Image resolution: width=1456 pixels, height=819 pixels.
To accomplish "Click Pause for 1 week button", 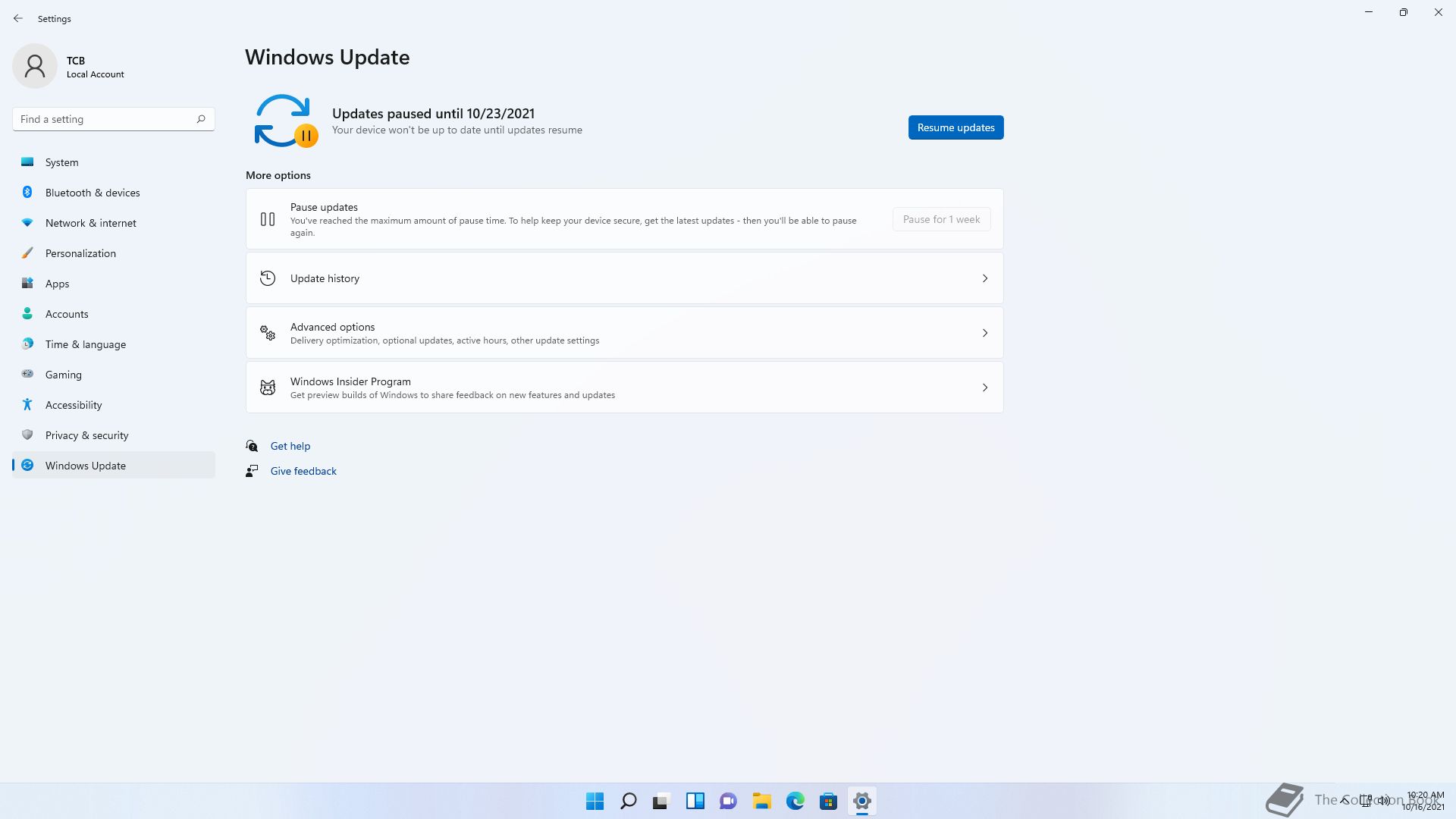I will 941,219.
